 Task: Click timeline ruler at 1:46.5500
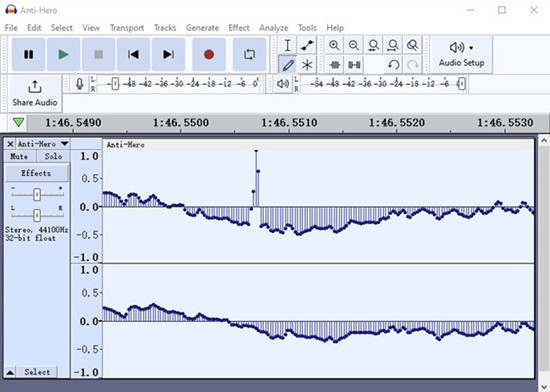tap(181, 123)
